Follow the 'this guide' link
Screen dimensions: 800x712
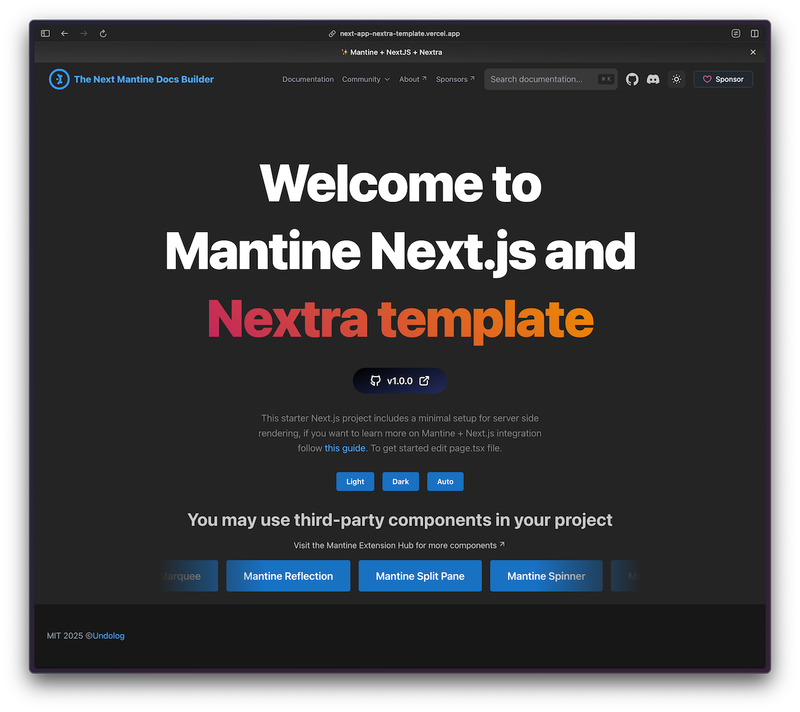pos(345,448)
